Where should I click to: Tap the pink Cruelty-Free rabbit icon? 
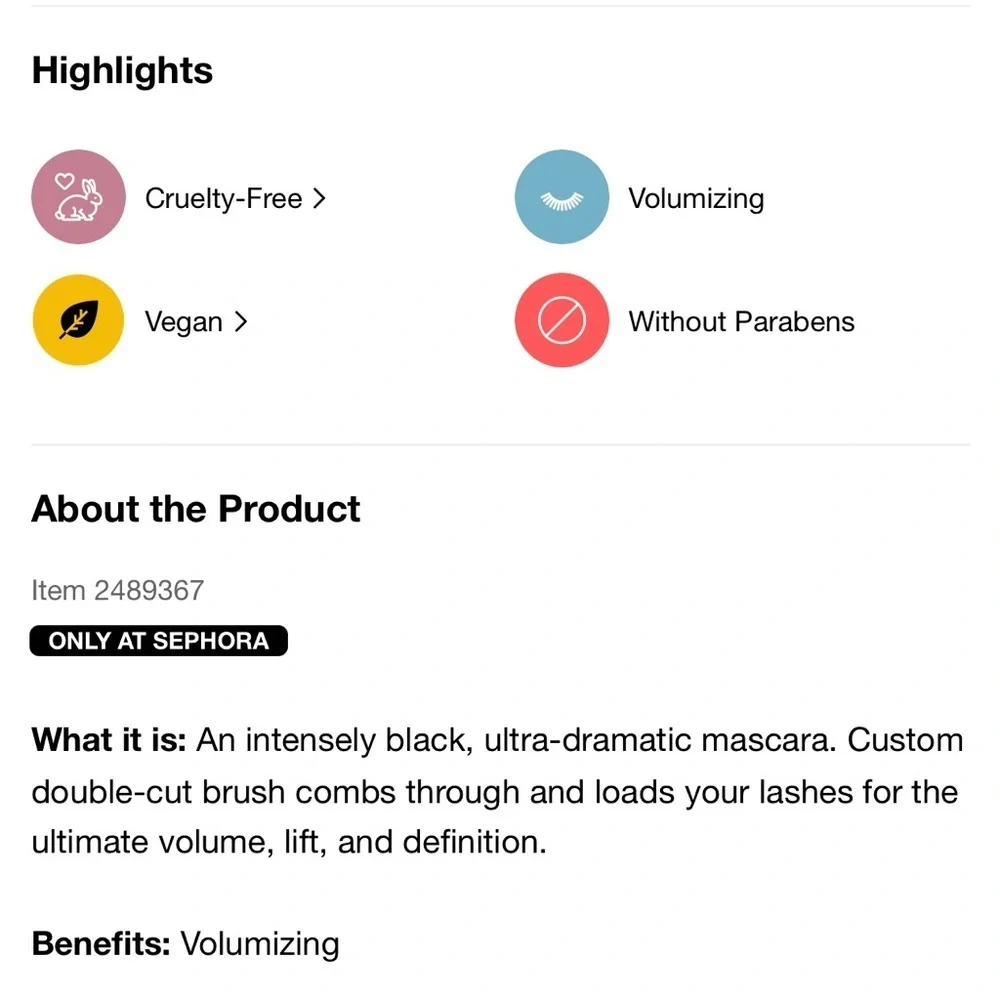pos(78,197)
